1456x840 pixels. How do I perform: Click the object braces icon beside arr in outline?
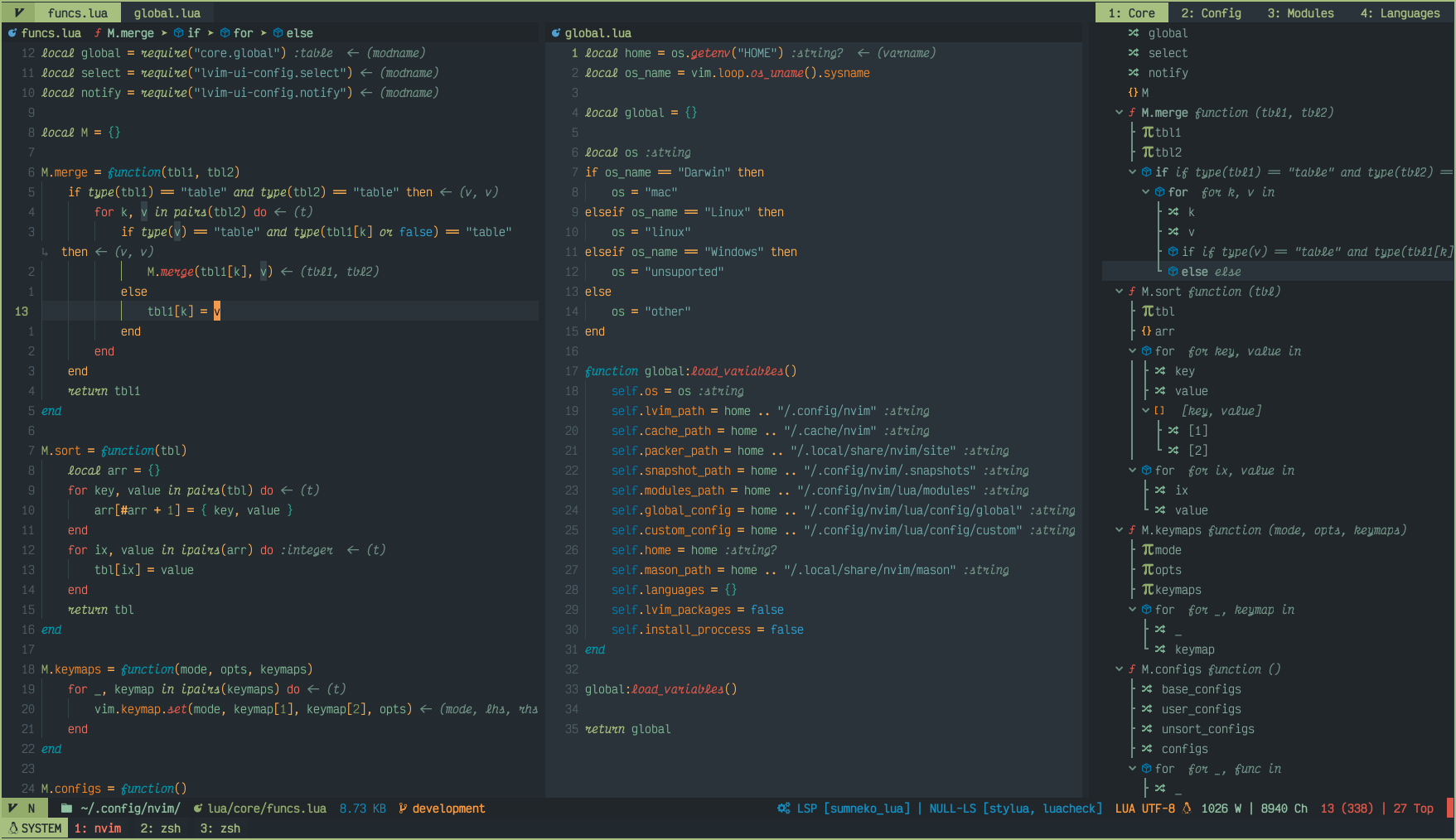(x=1147, y=331)
